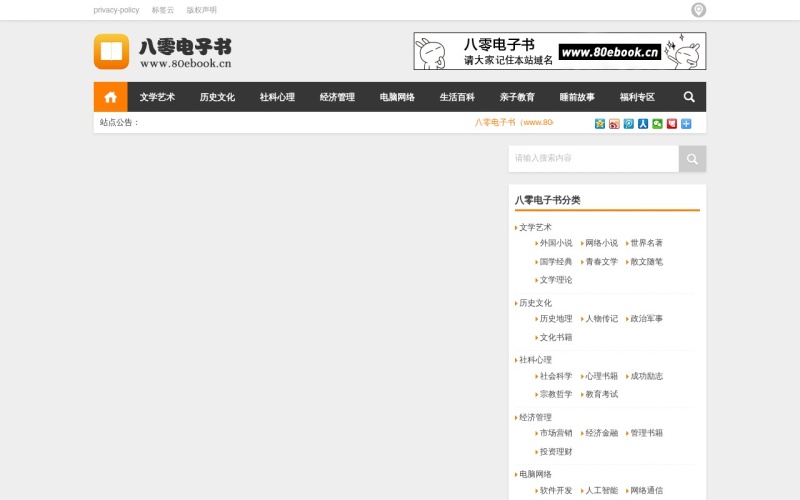Select 福利专区 in the navigation bar
This screenshot has width=800, height=500.
tap(637, 97)
